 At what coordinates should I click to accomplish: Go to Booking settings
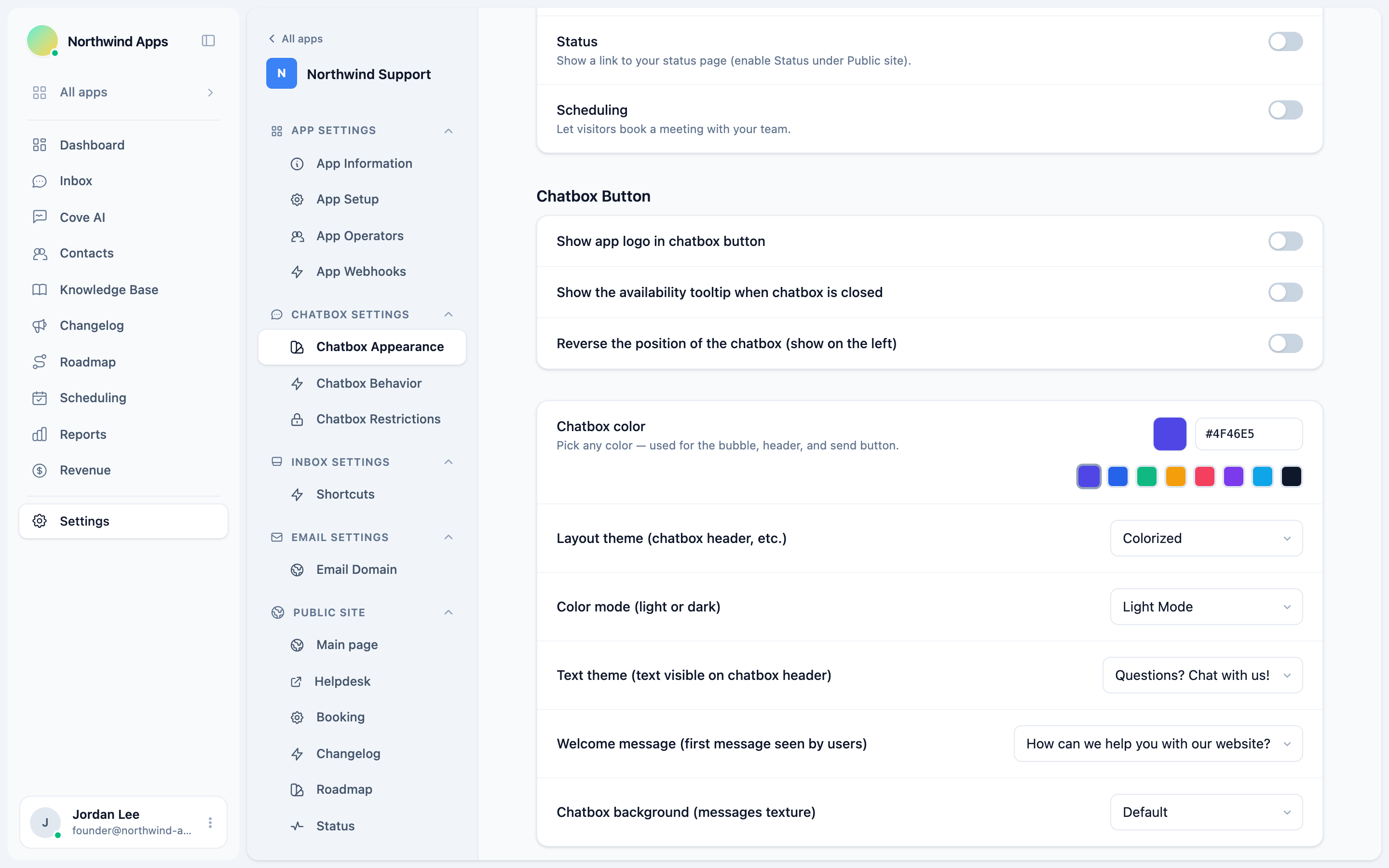tap(362, 717)
